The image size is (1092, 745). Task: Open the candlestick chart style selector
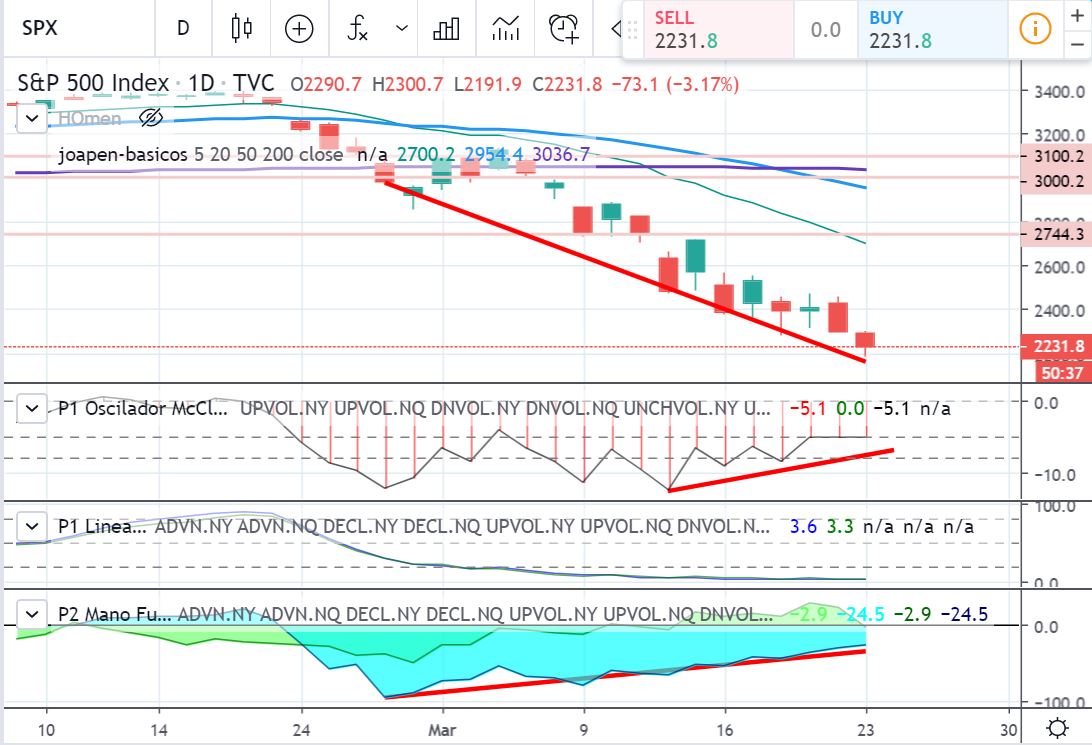pos(241,29)
